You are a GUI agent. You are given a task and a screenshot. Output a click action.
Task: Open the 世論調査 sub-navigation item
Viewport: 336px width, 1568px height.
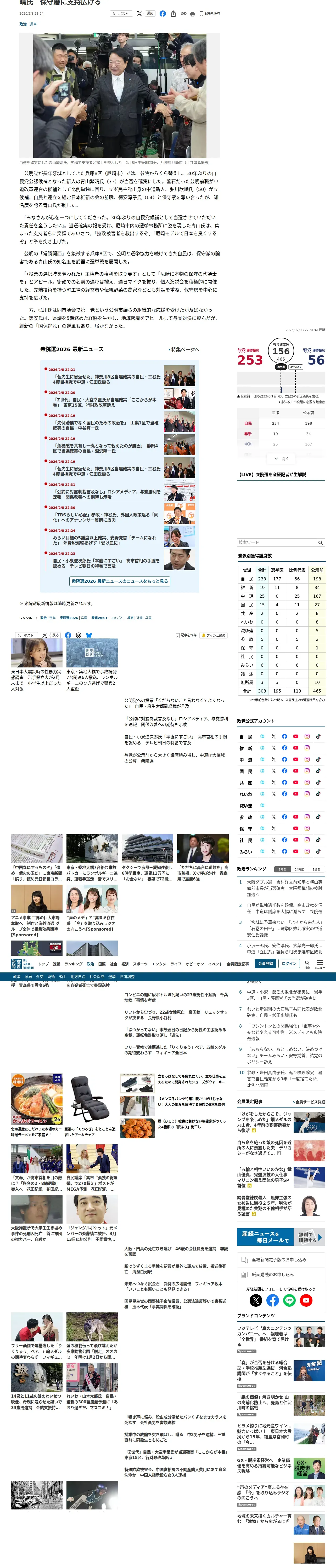(x=127, y=976)
